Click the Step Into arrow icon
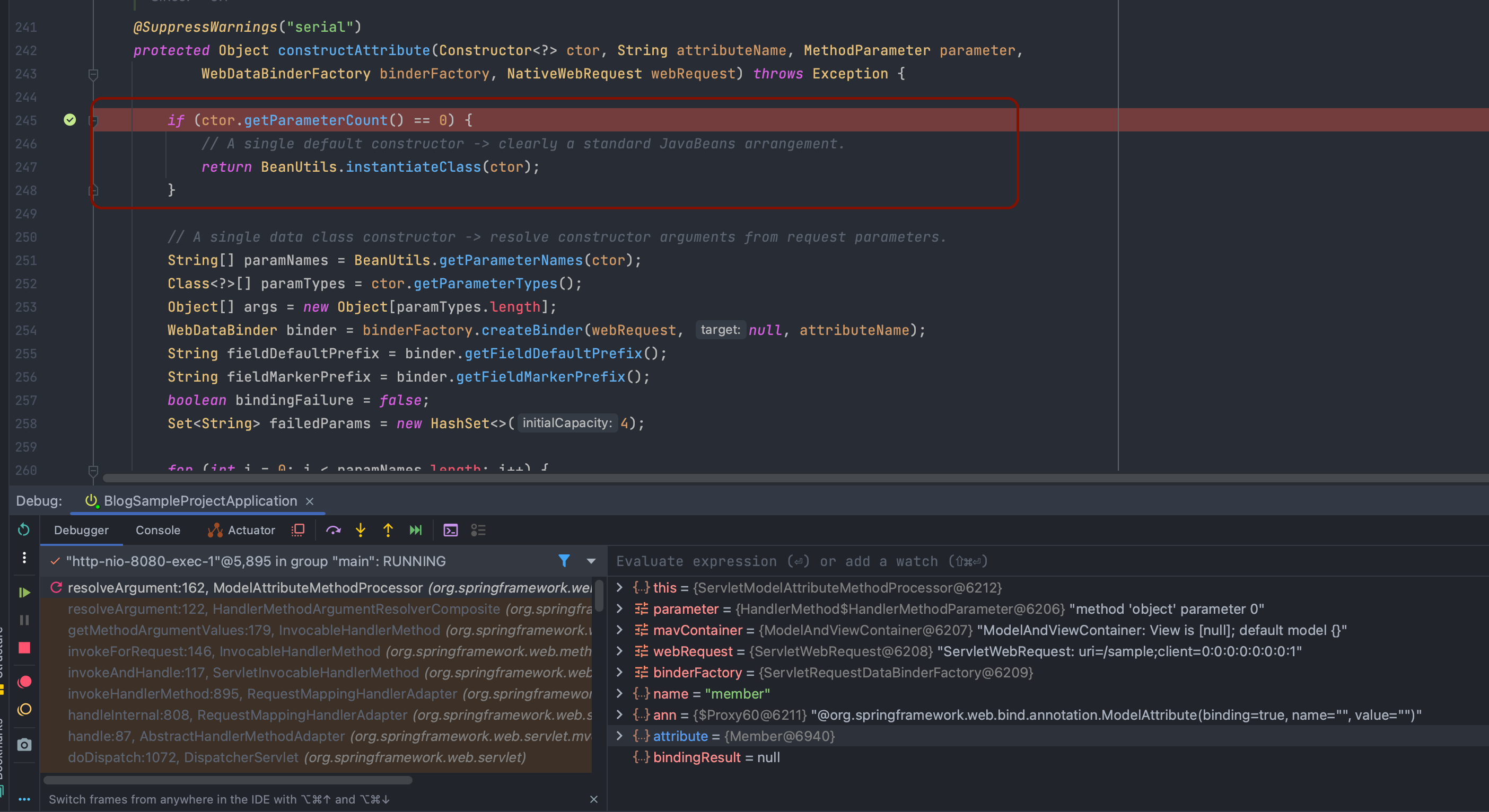Screen dimensions: 1489x812 tap(361, 530)
